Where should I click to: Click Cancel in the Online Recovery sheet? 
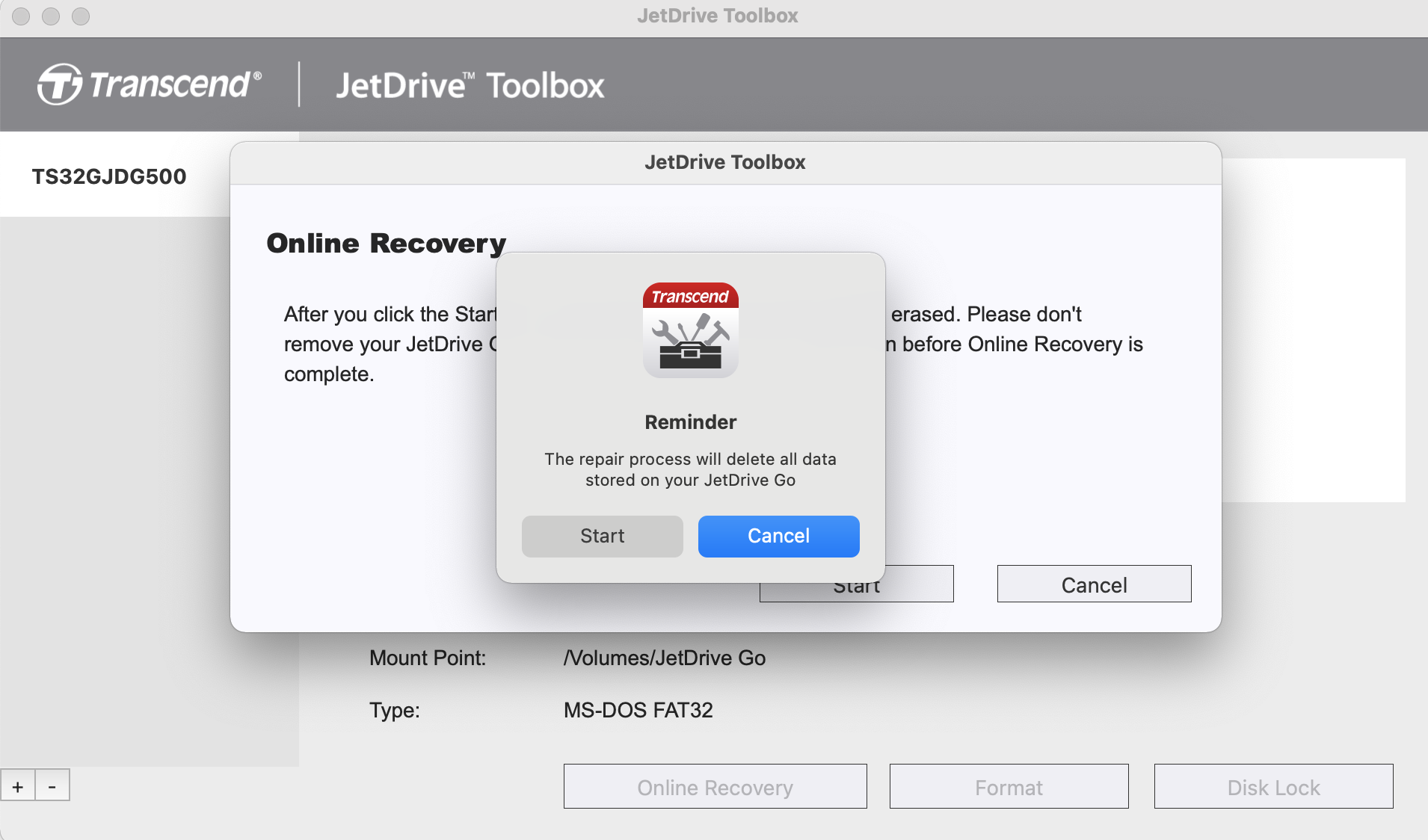pos(1094,584)
